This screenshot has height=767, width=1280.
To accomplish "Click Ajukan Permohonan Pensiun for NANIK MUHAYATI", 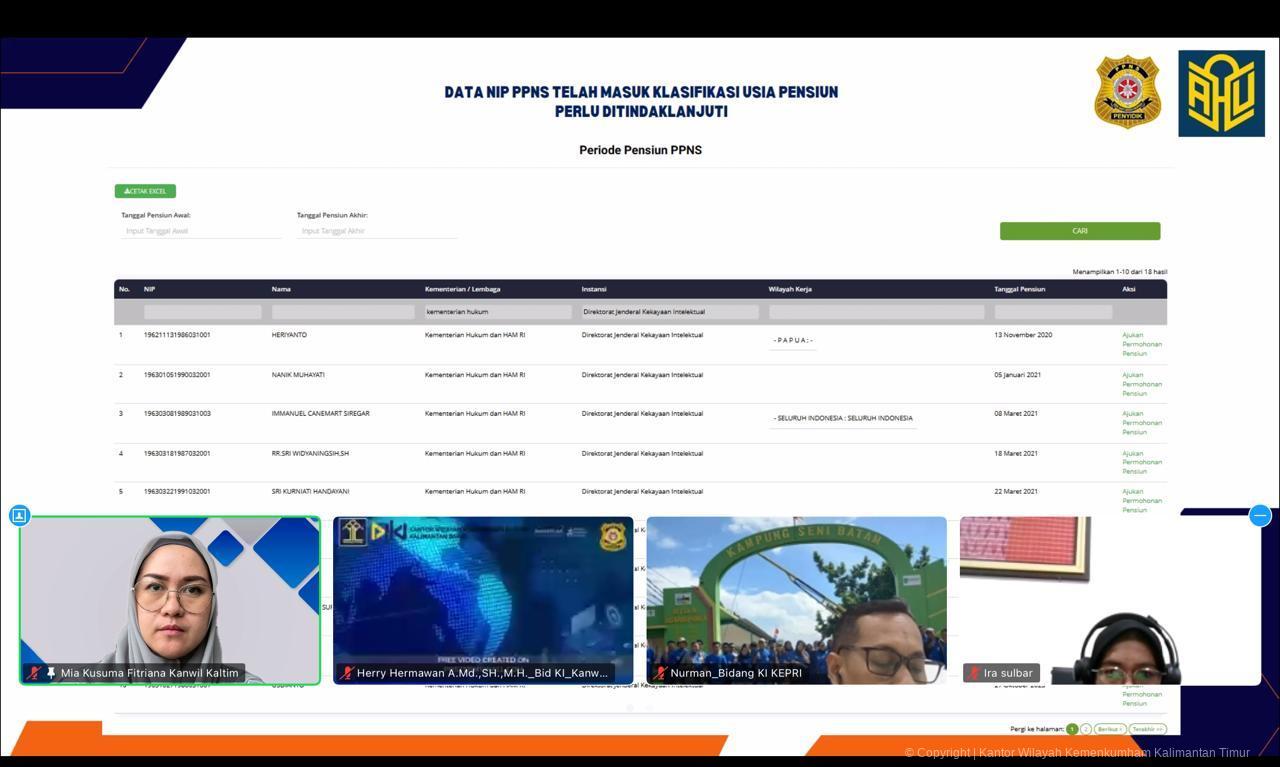I will (1142, 384).
